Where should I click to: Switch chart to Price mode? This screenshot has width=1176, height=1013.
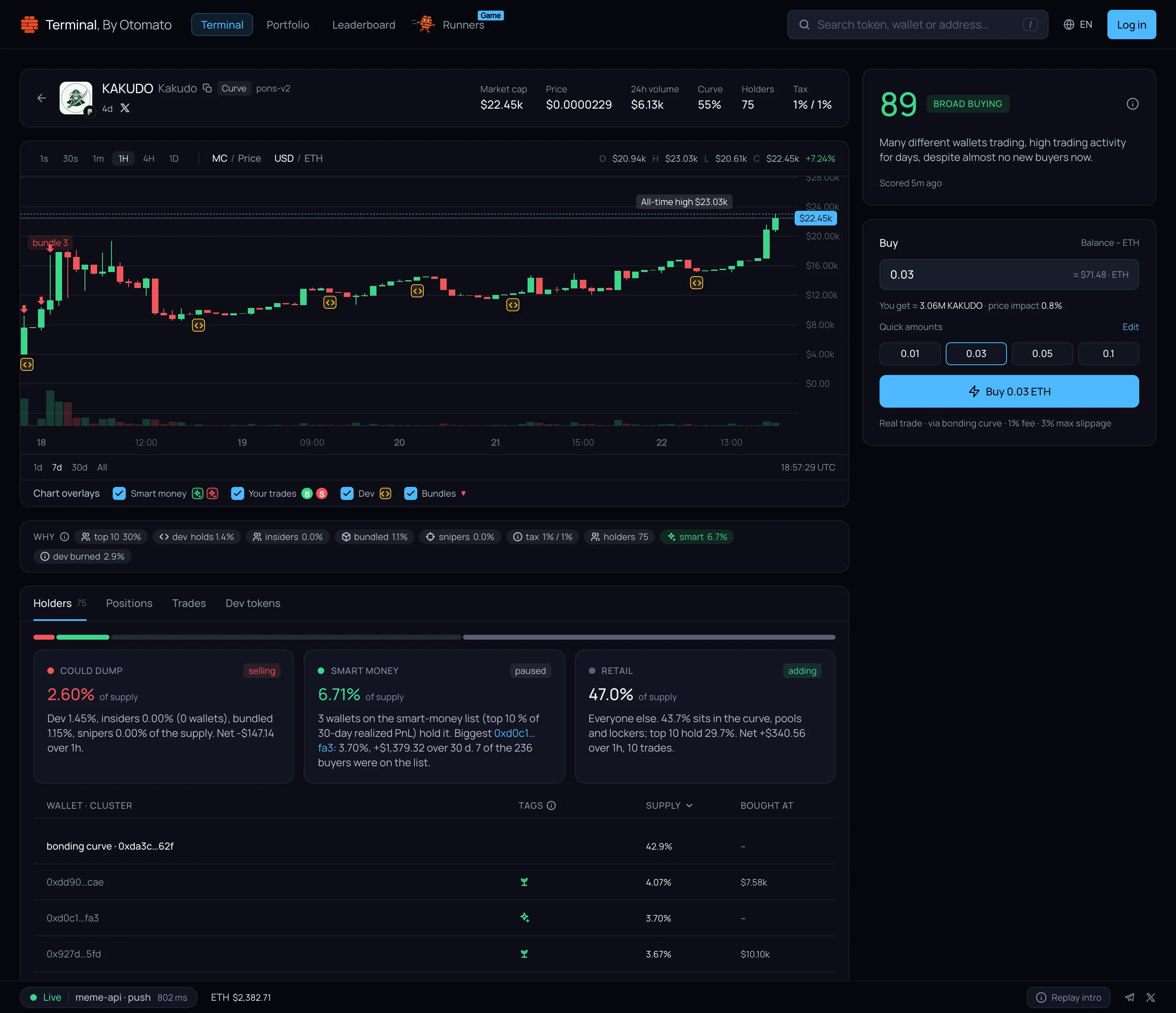[x=249, y=158]
